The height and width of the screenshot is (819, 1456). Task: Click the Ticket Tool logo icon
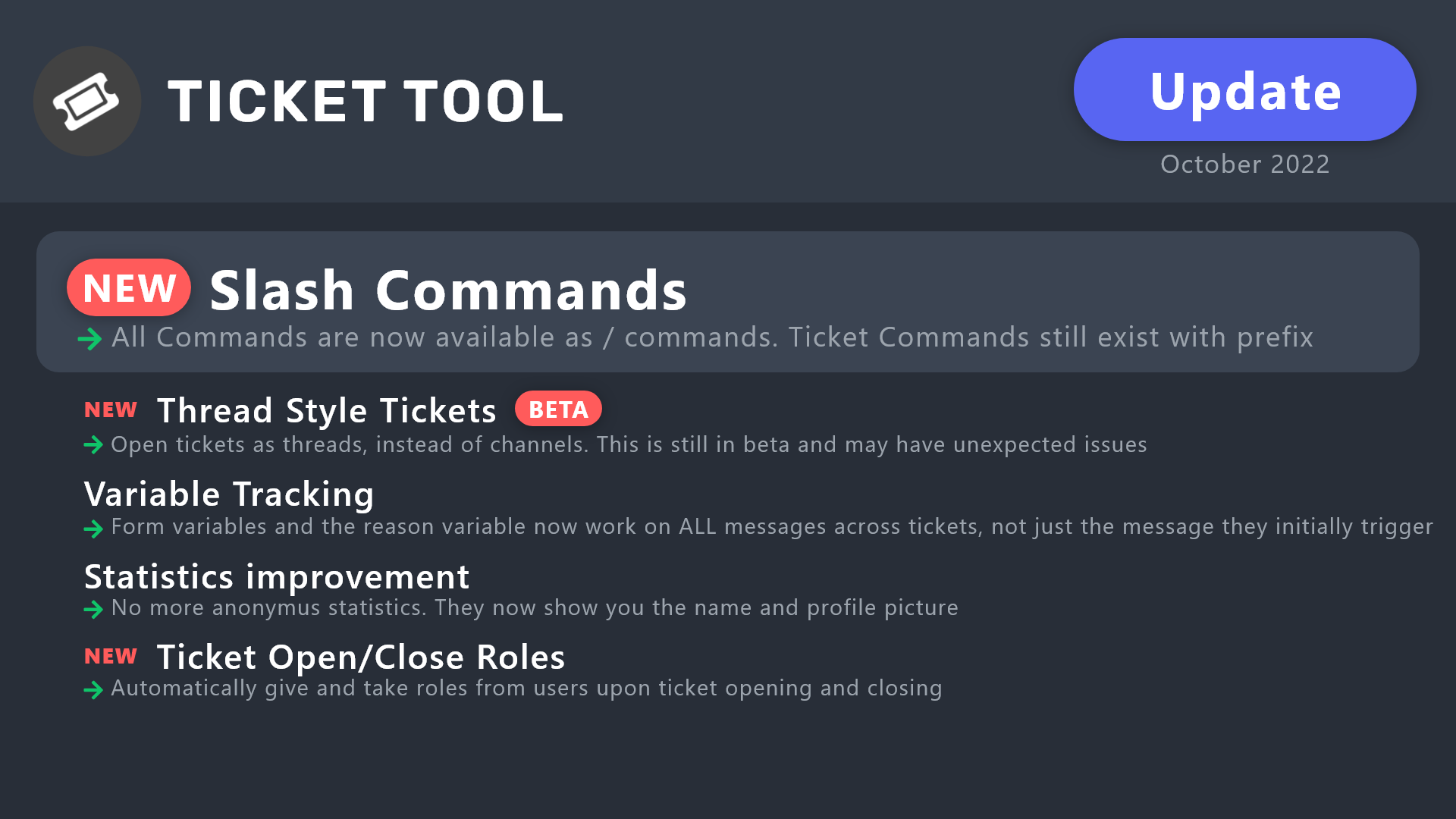(x=87, y=101)
